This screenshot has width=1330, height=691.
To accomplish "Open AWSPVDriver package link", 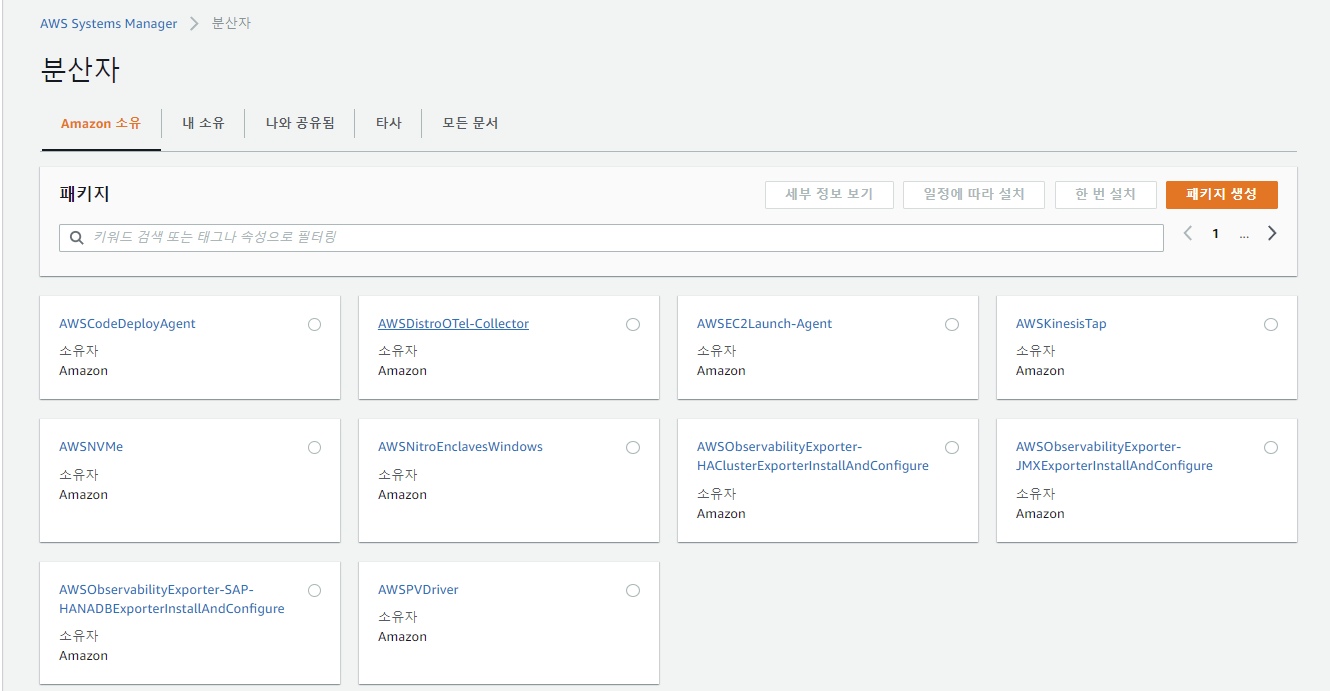I will coord(418,590).
